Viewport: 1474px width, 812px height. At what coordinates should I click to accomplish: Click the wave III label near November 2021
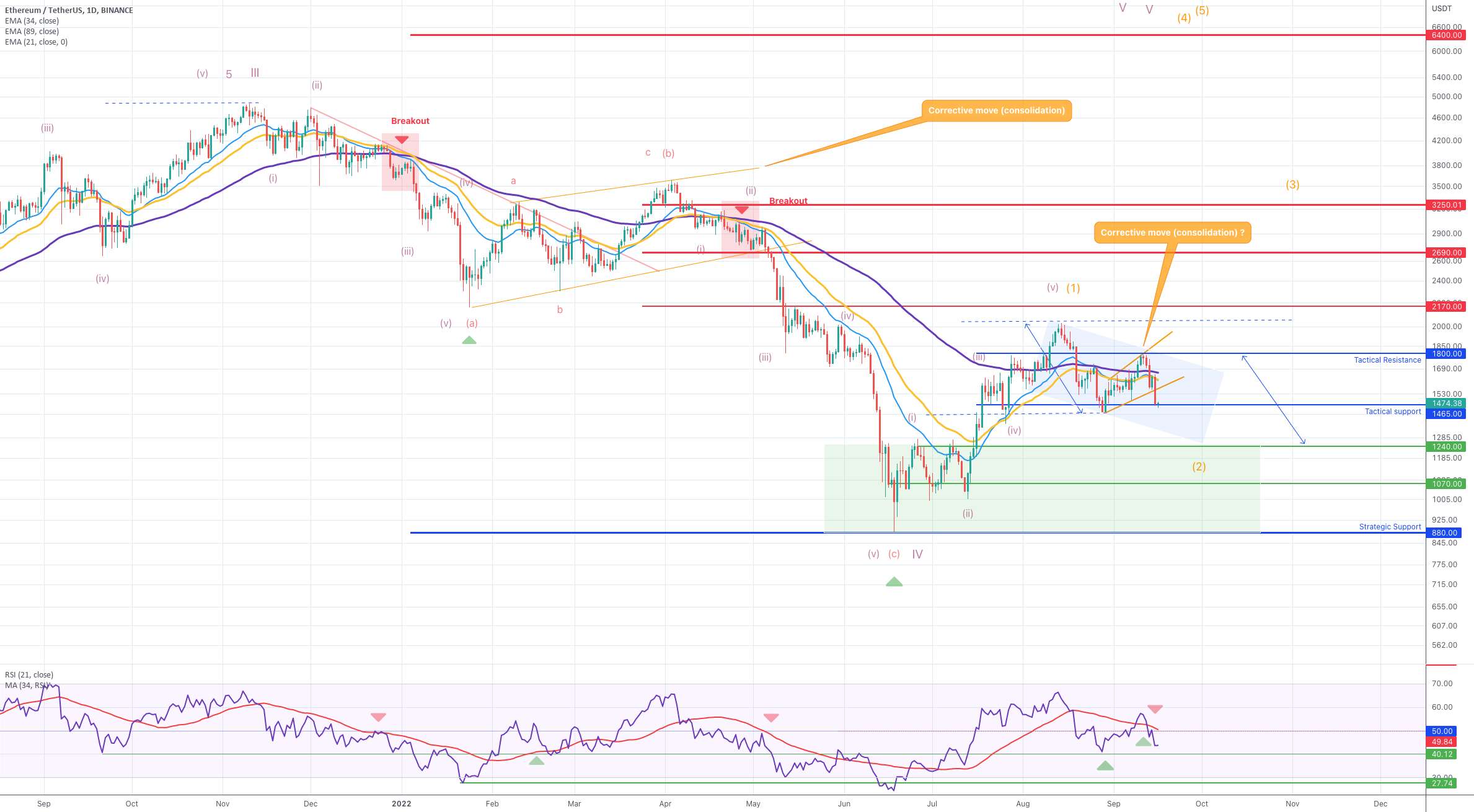[255, 73]
